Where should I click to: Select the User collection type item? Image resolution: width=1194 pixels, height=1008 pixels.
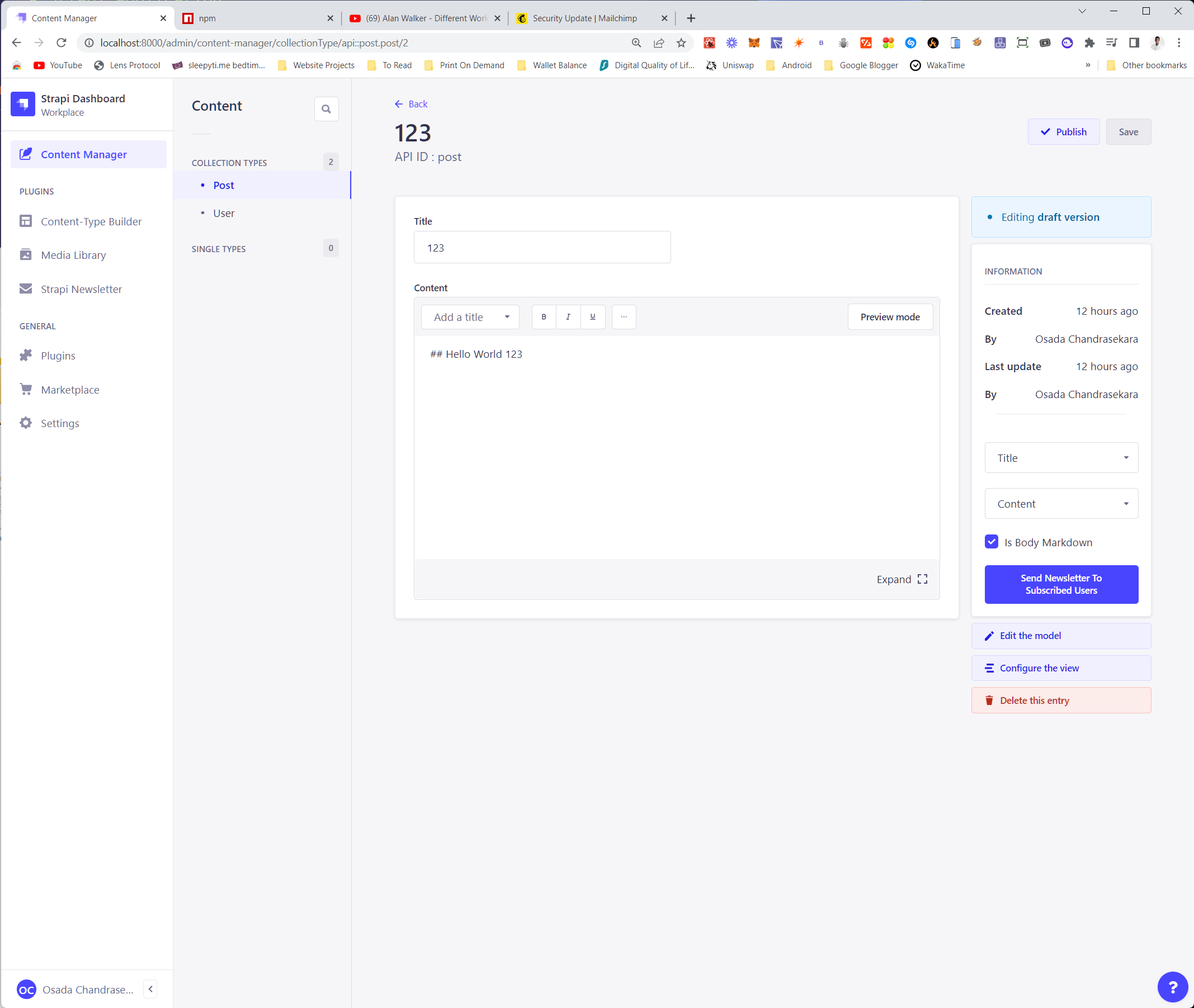tap(224, 213)
